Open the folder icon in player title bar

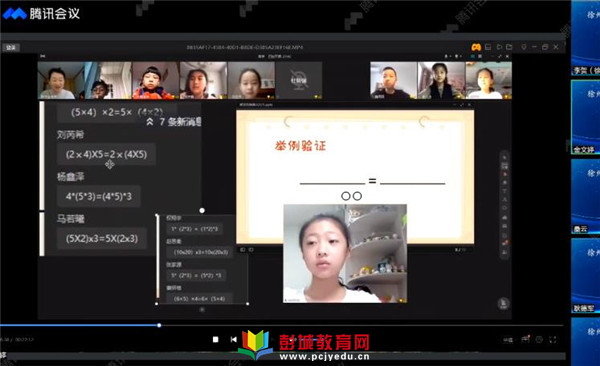pyautogui.click(x=509, y=47)
